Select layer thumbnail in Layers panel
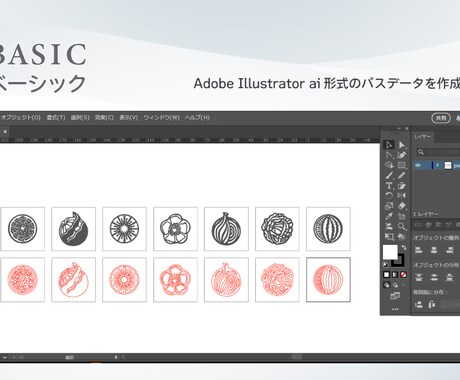Screen dimensions: 460x380 tap(448, 165)
